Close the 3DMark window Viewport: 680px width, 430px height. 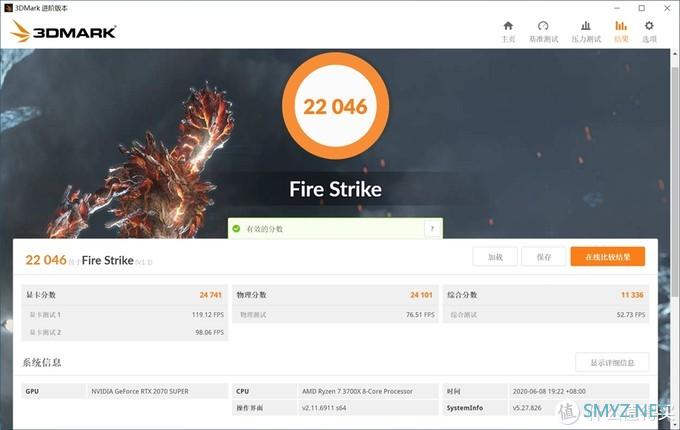[667, 8]
